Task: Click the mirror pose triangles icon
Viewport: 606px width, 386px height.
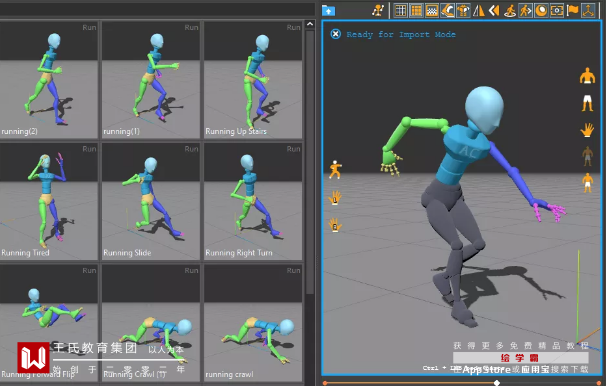Action: [478, 10]
